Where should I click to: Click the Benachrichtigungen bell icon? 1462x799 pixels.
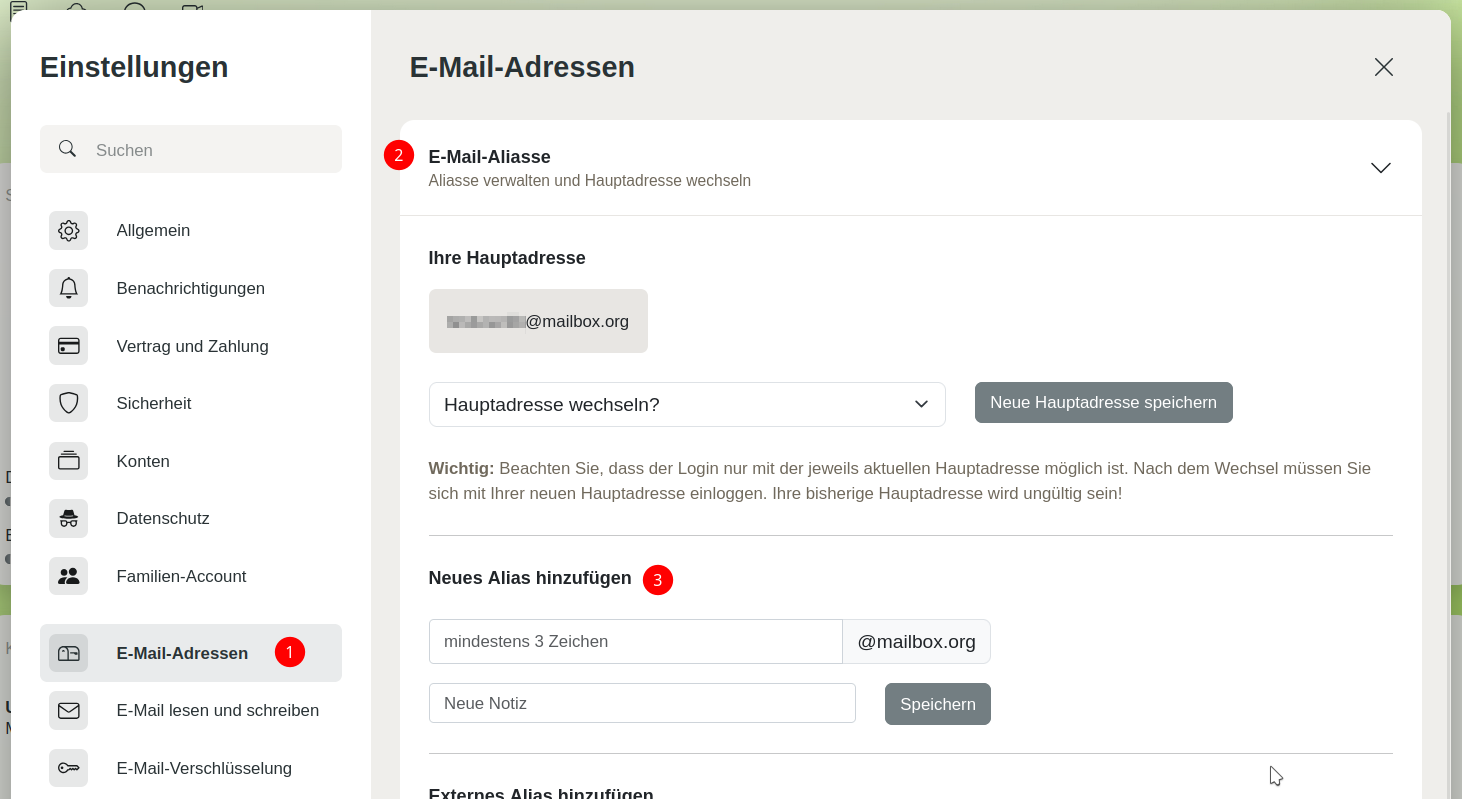pyautogui.click(x=69, y=288)
